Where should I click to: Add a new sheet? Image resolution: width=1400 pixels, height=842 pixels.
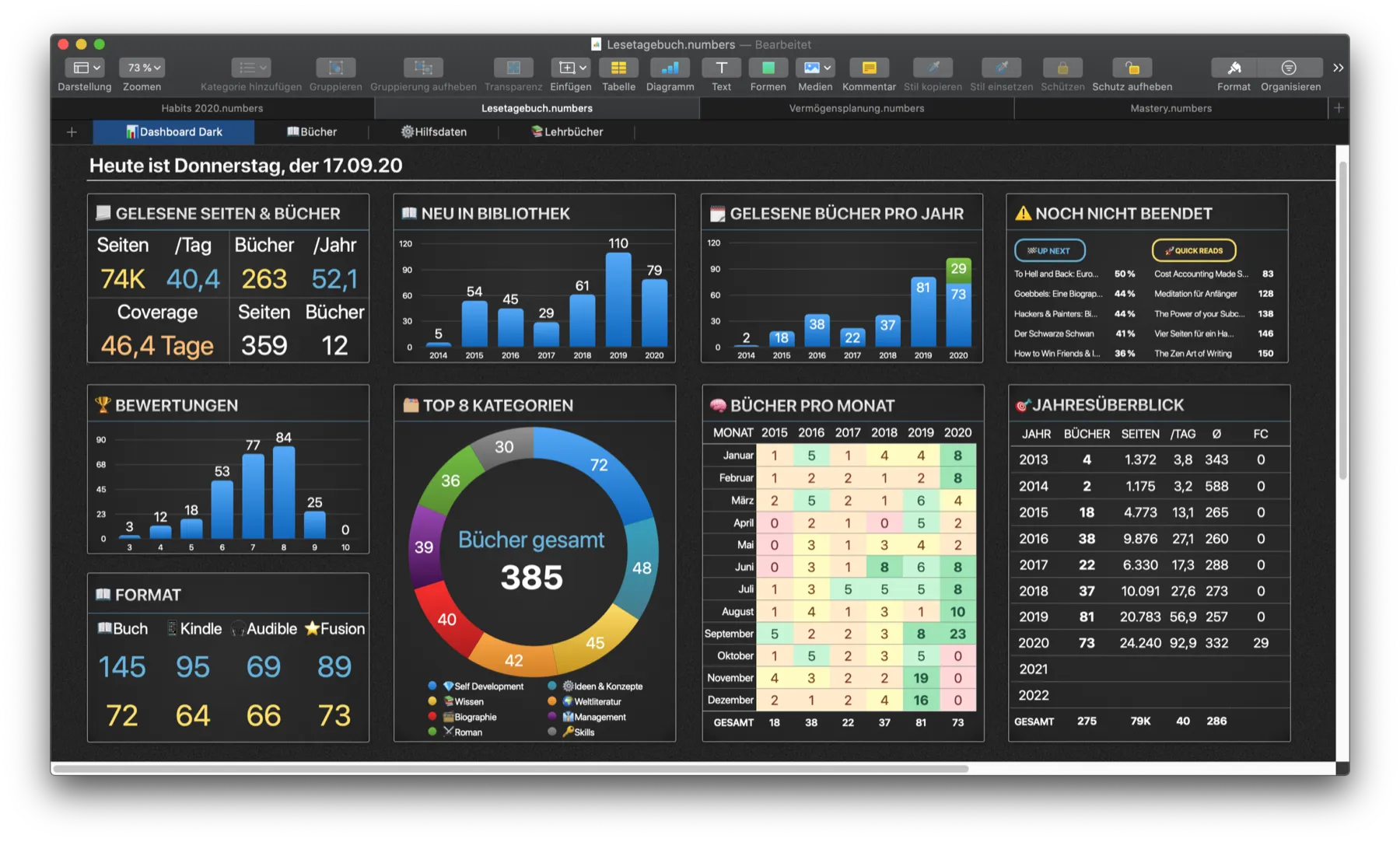click(x=72, y=132)
